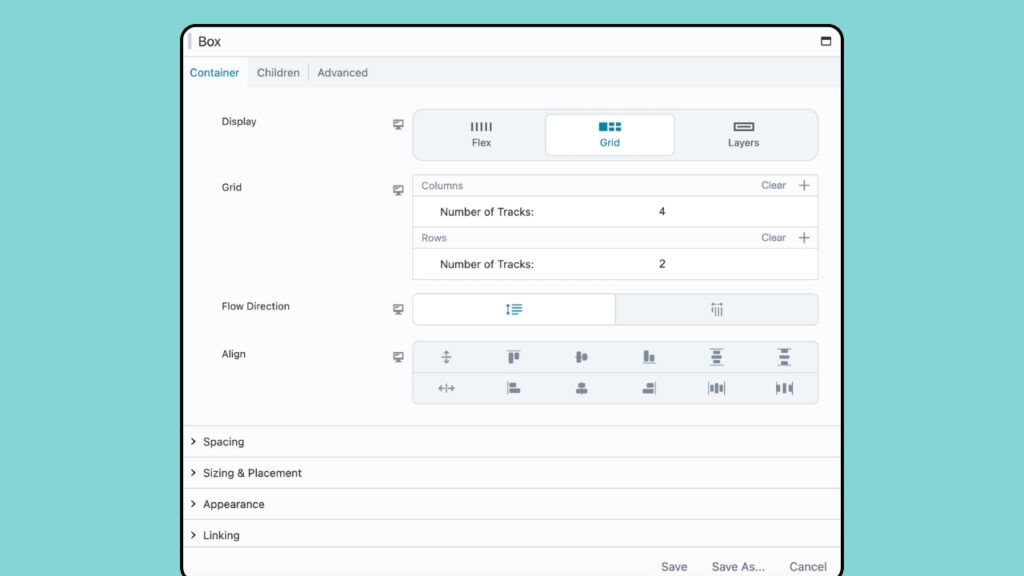The width and height of the screenshot is (1024, 576).
Task: Open the Advanced tab
Action: click(x=342, y=72)
